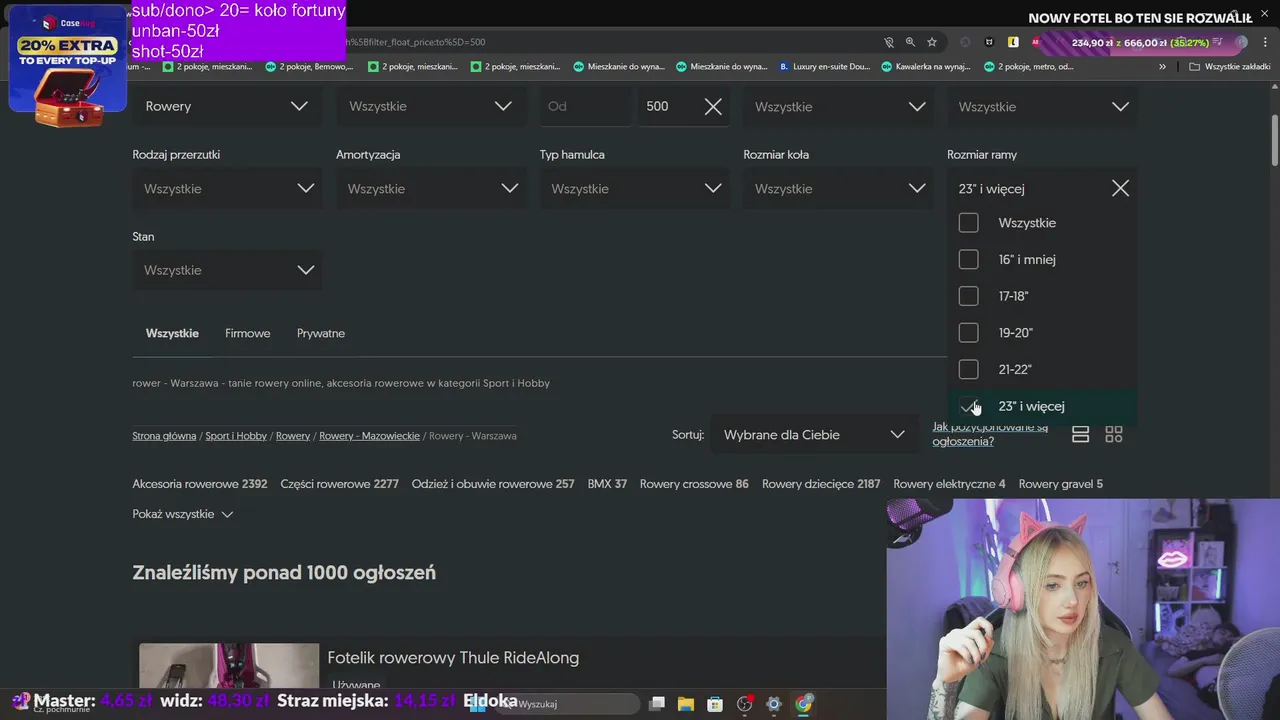Tick the 21-22" frame size checkbox
This screenshot has width=1280, height=720.
click(x=968, y=370)
